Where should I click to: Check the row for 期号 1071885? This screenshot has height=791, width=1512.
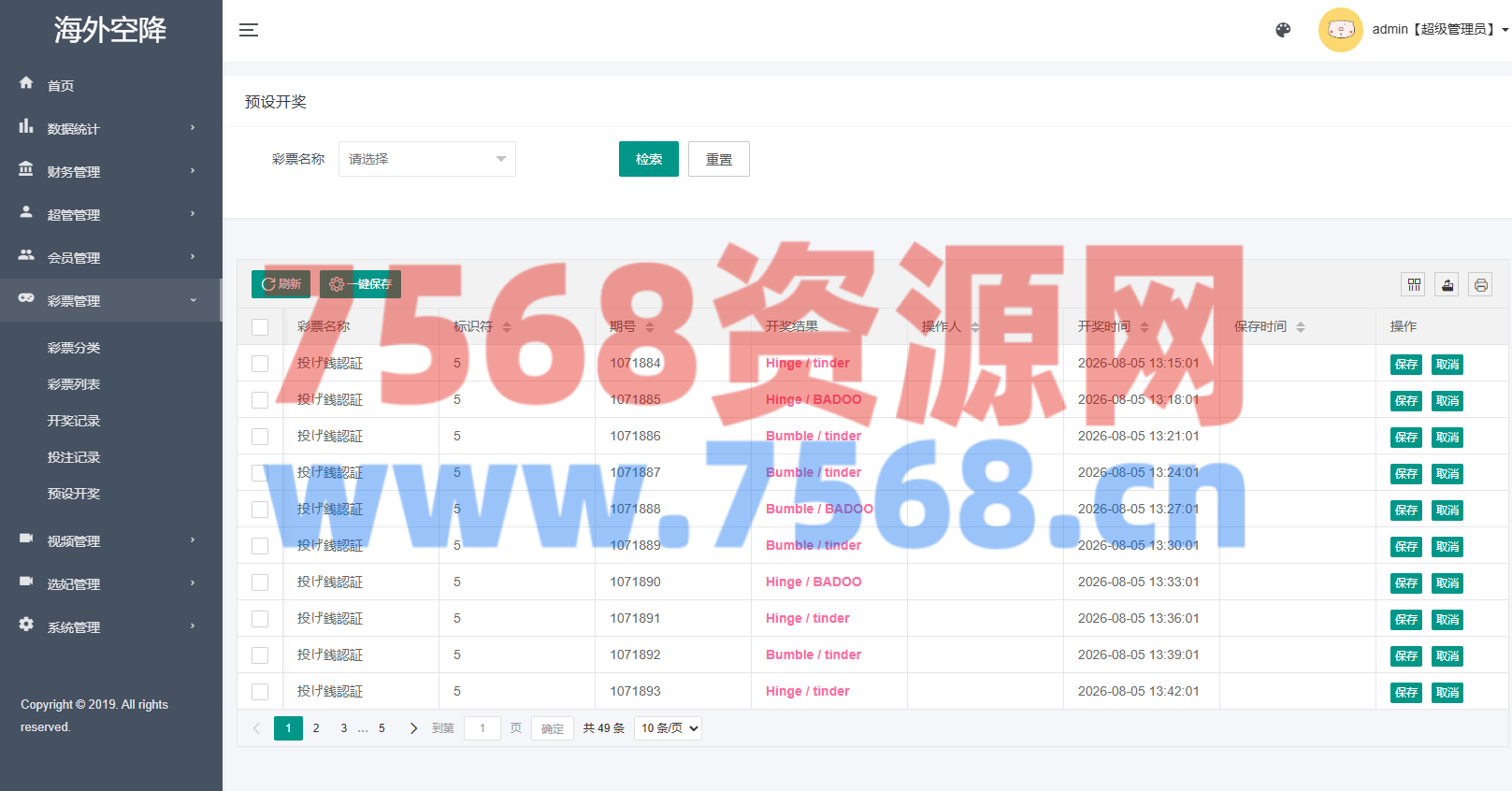point(260,400)
